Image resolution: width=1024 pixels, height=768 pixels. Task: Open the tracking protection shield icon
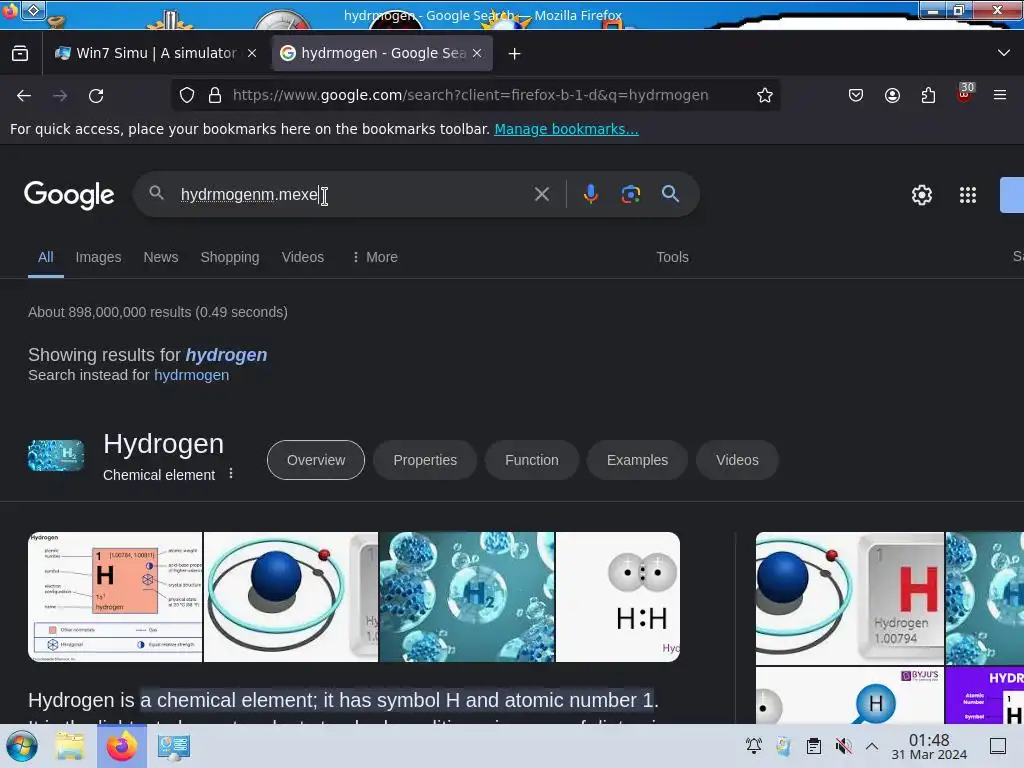[187, 95]
